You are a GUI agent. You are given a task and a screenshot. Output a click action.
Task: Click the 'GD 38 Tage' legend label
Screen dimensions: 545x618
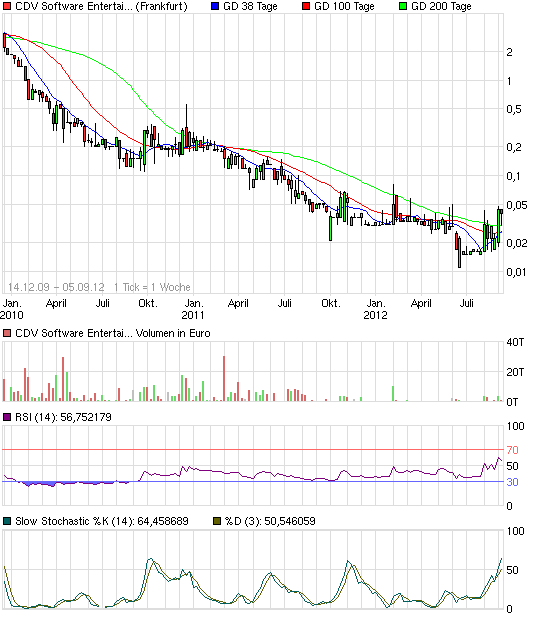pos(250,6)
